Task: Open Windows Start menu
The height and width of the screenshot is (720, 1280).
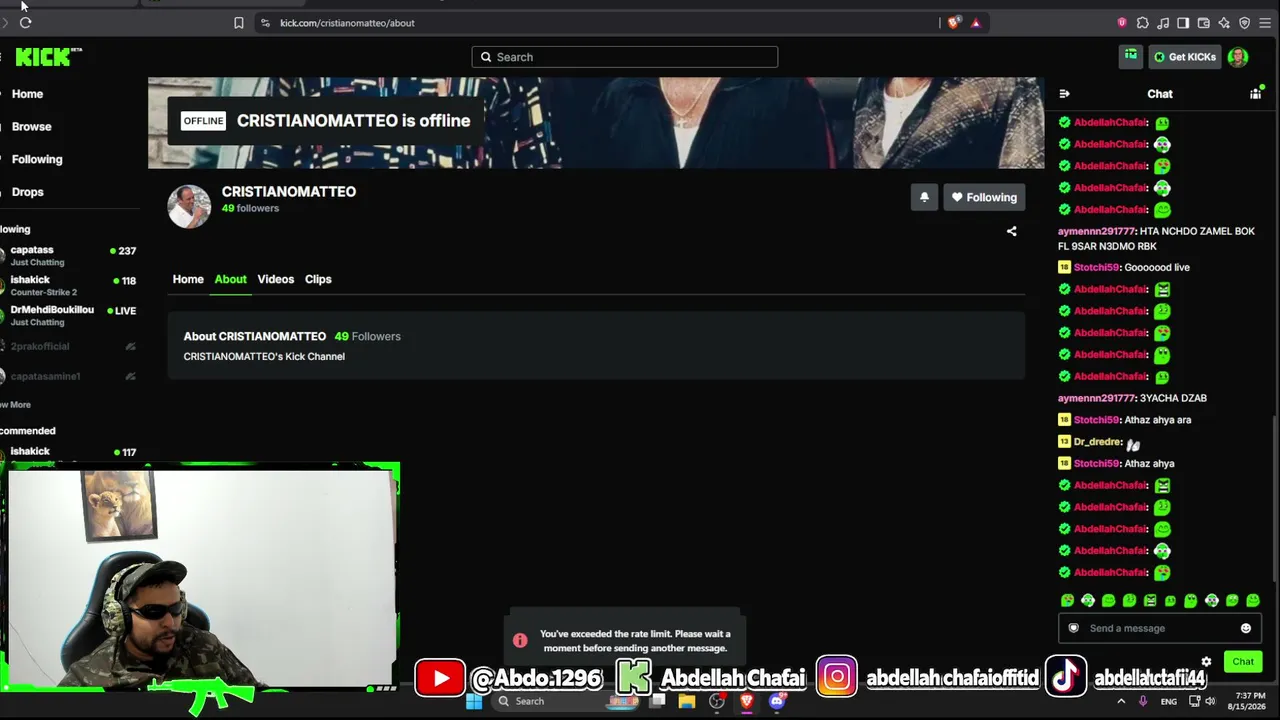Action: (474, 701)
